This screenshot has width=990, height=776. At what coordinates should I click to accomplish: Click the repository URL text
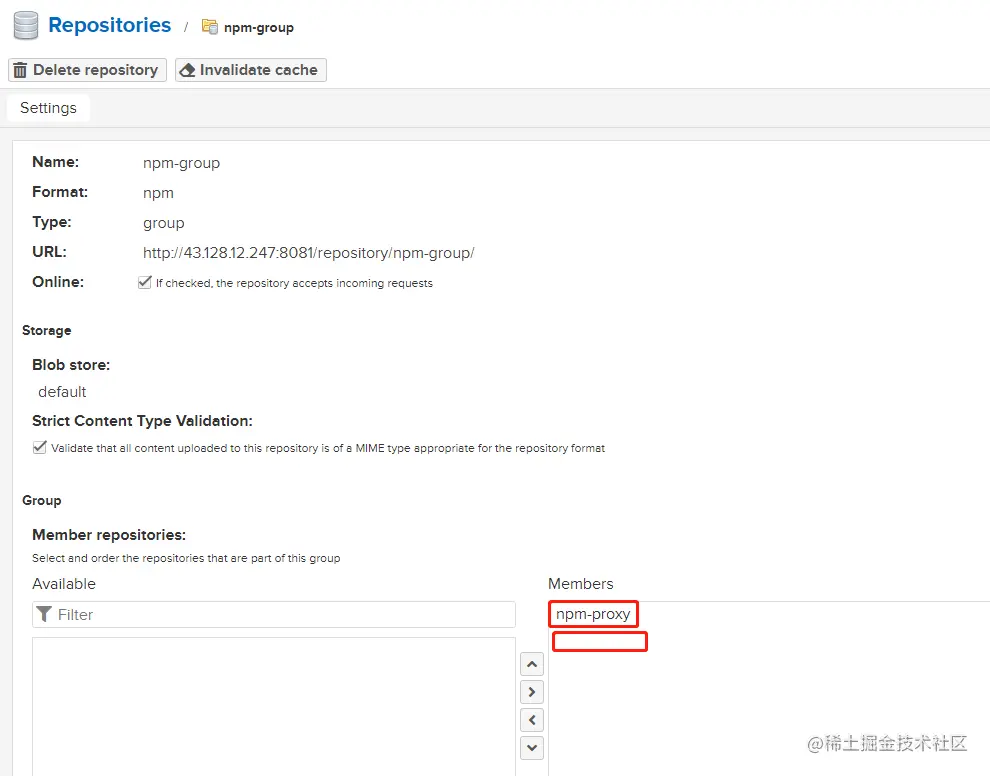click(x=308, y=253)
